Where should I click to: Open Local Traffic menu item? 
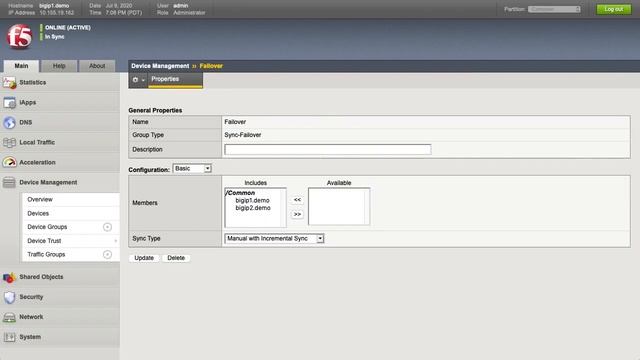point(37,142)
